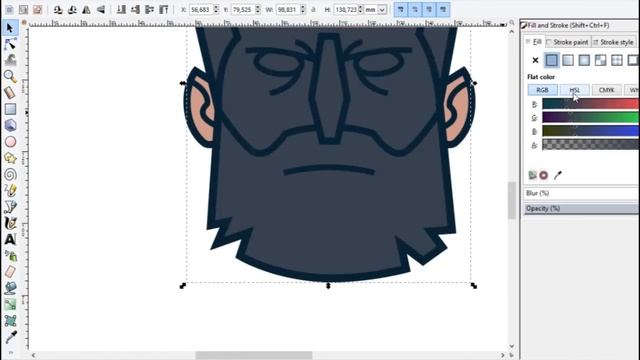
Task: Select the Eraser tool
Action: [x=10, y=272]
